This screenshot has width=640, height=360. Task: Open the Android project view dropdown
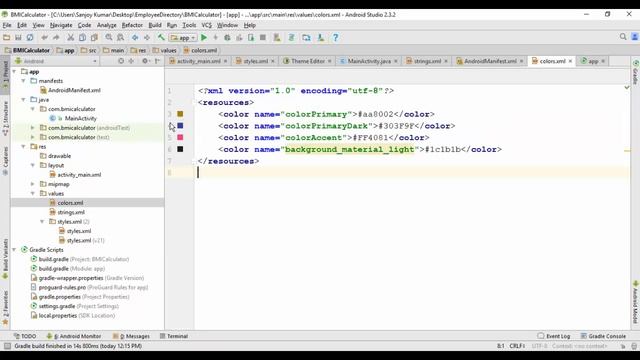[x=56, y=61]
